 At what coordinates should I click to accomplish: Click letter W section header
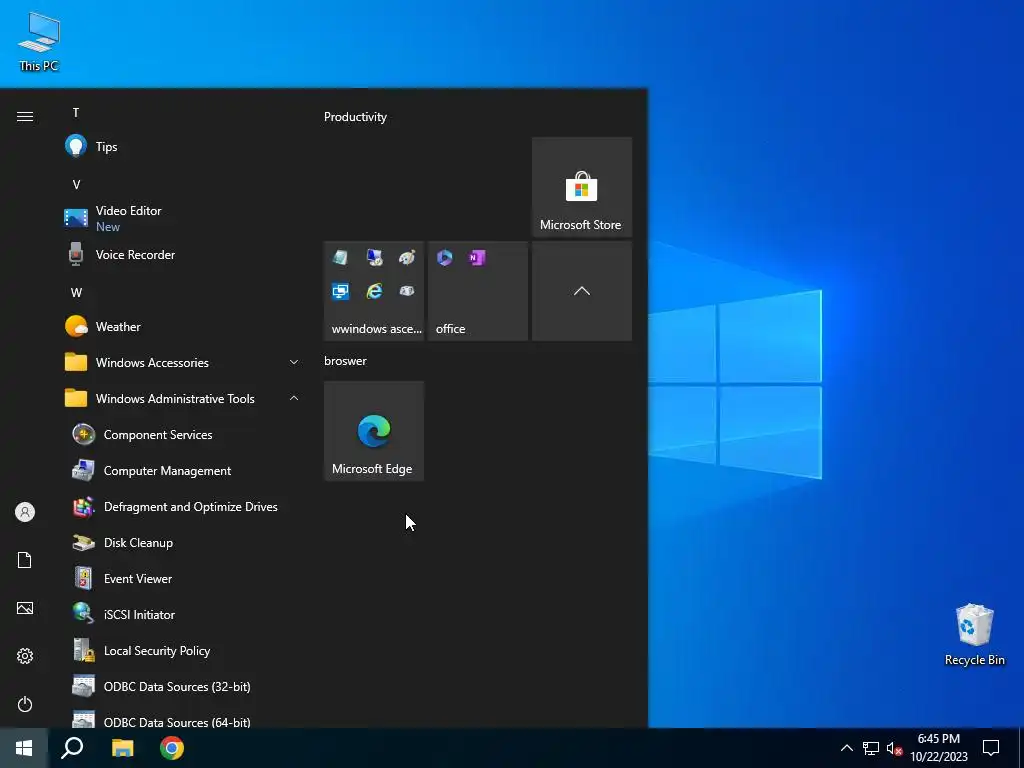tap(76, 293)
